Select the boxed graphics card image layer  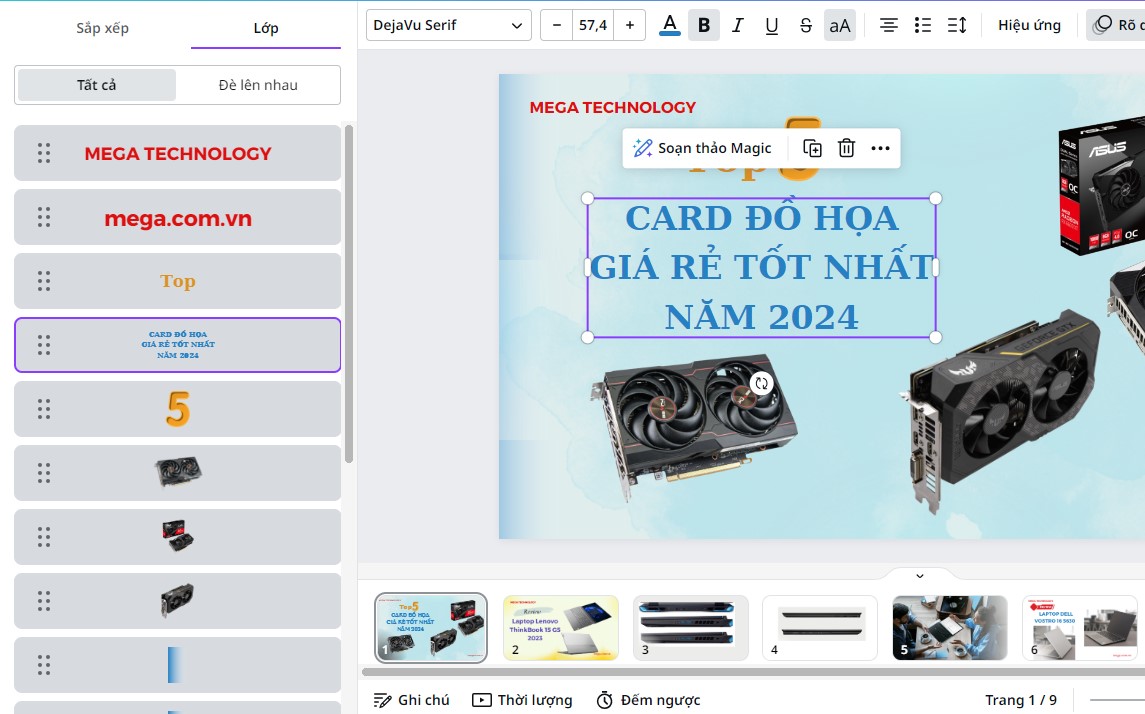point(177,537)
